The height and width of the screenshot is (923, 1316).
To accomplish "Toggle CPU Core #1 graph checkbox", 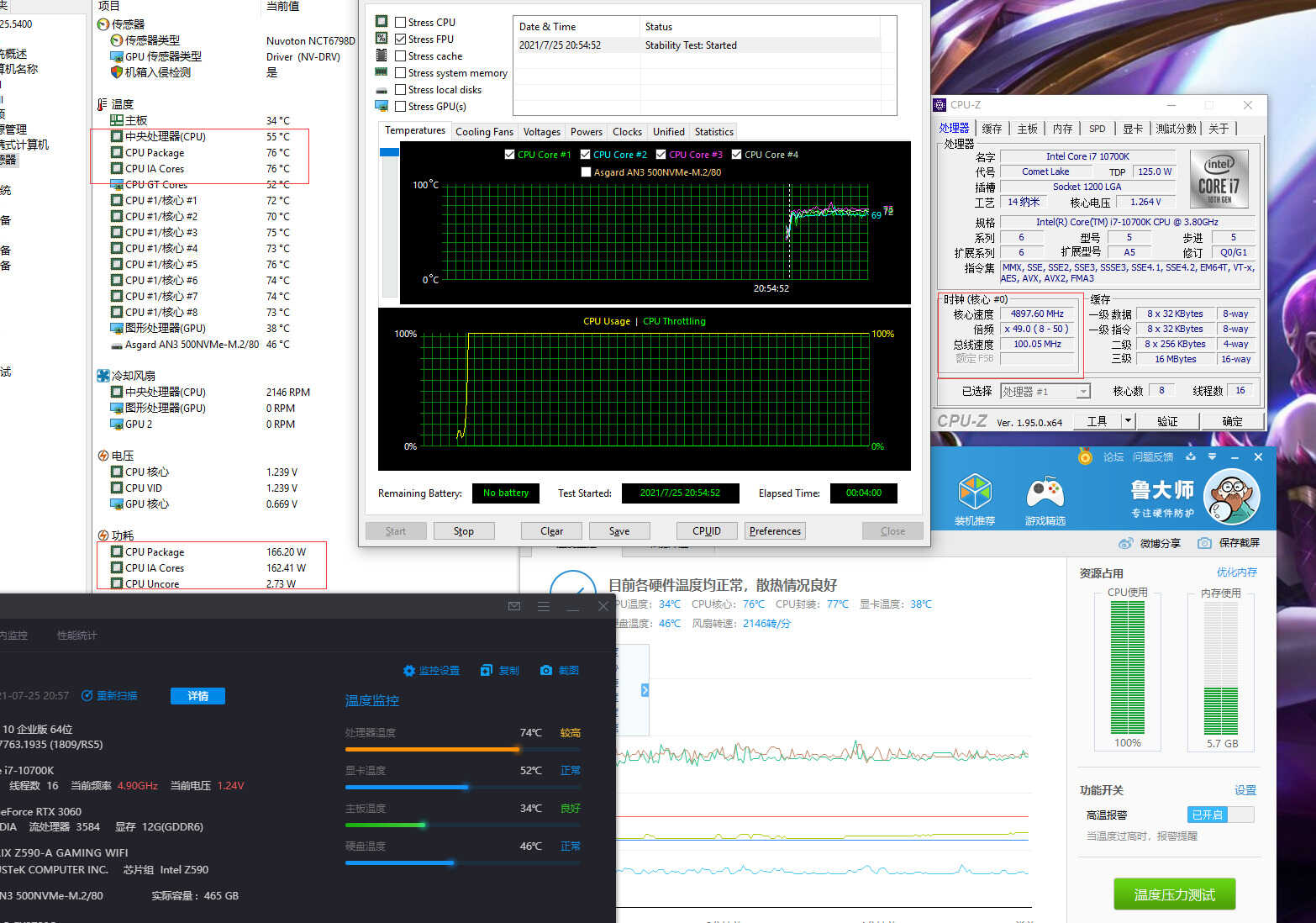I will coord(510,155).
